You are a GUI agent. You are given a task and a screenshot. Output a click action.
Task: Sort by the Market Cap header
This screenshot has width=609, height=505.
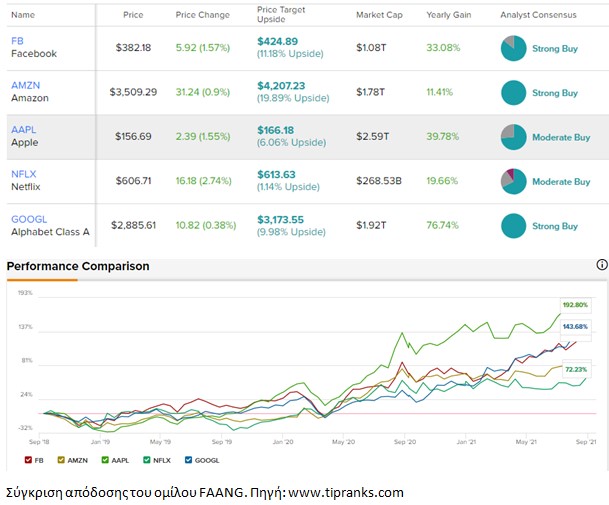coord(379,15)
